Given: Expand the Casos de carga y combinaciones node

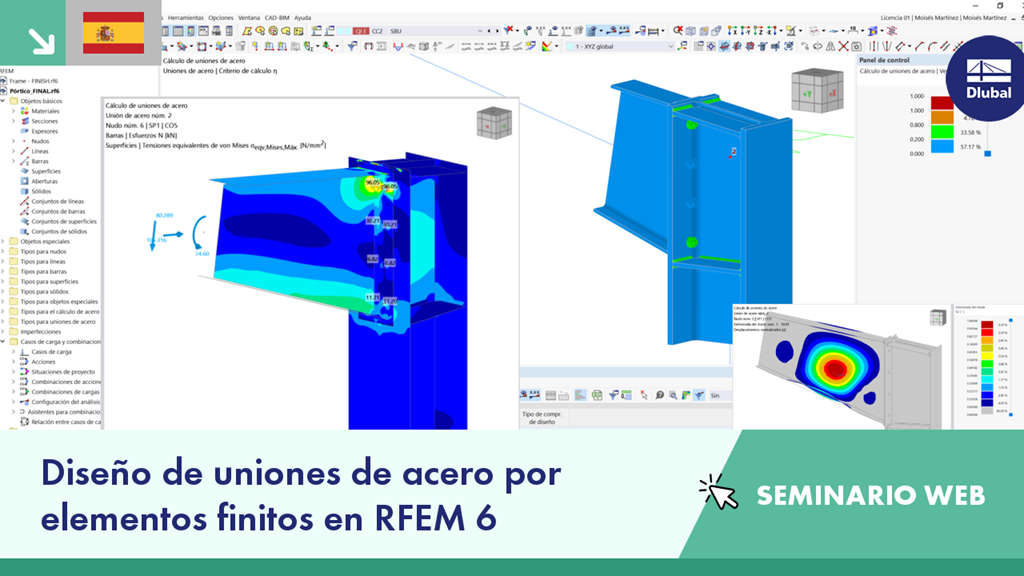Looking at the screenshot, I should pyautogui.click(x=5, y=341).
